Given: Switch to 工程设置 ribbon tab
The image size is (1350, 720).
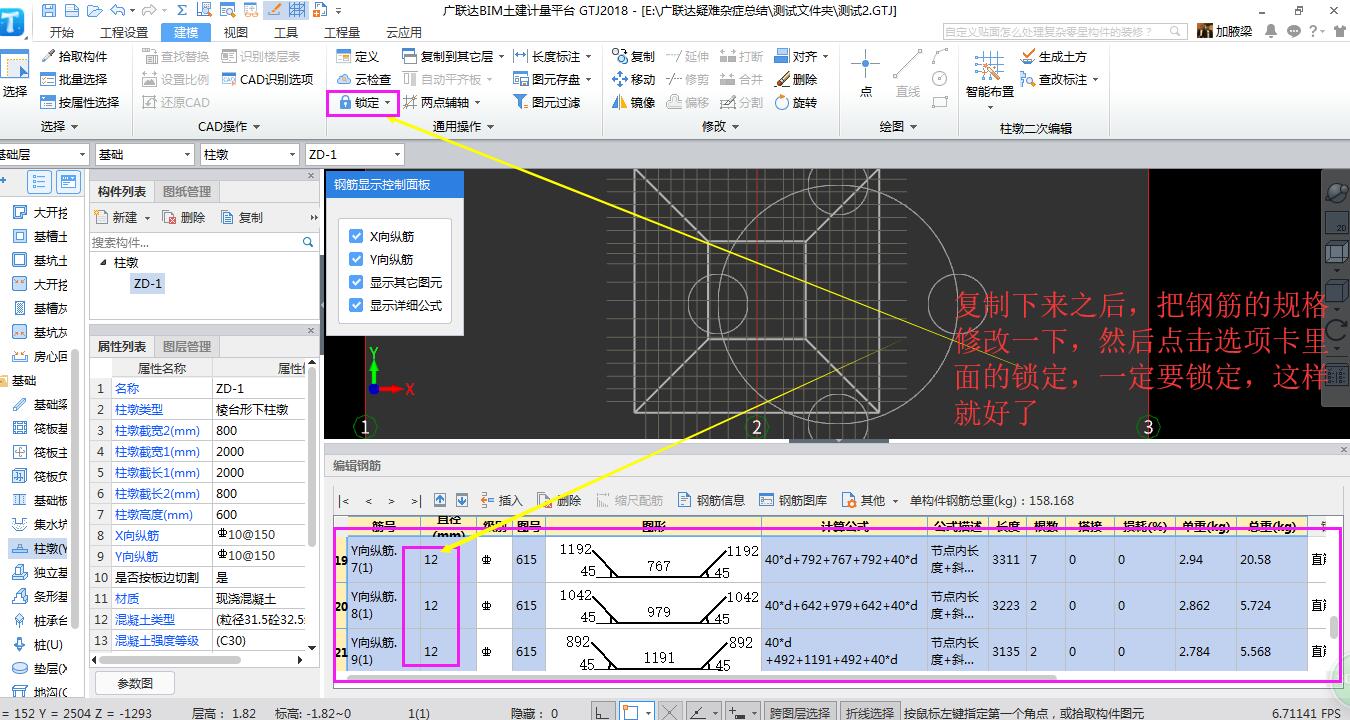Looking at the screenshot, I should coord(124,32).
